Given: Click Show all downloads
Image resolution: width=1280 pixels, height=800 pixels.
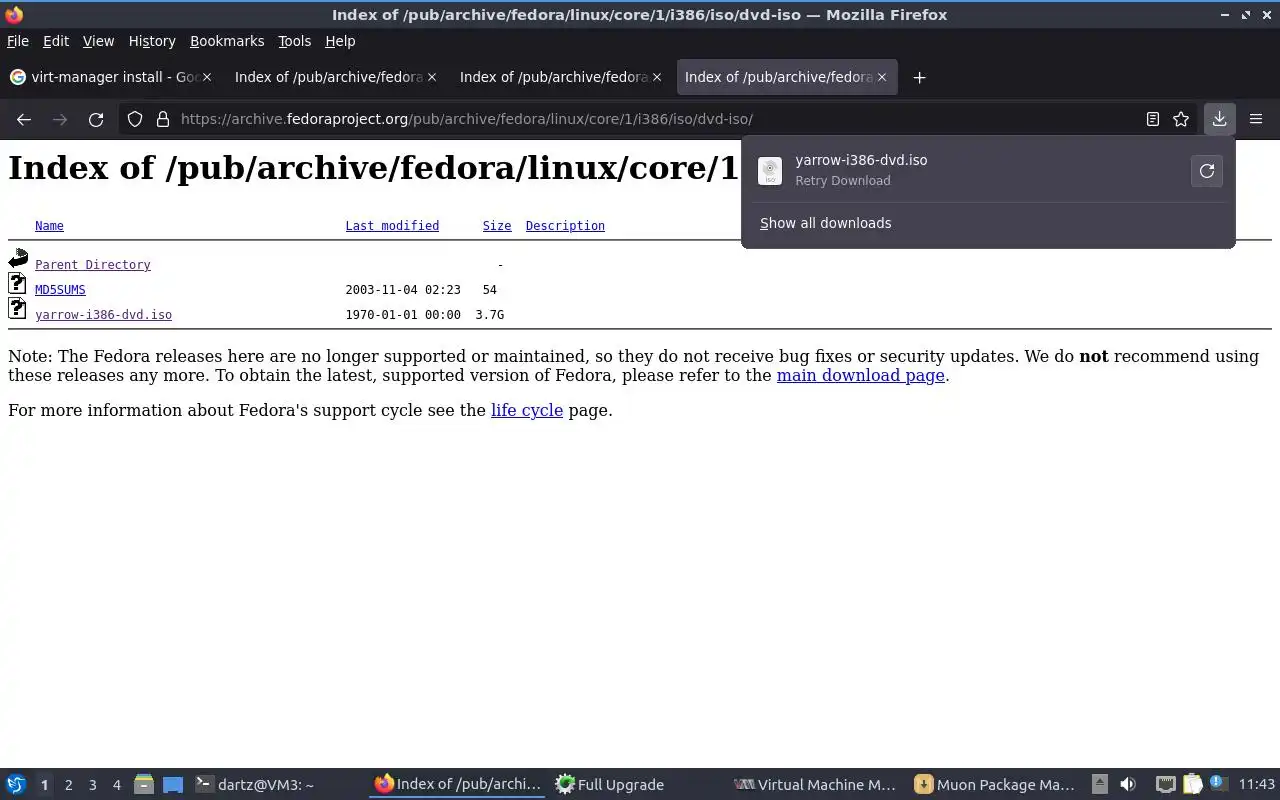Looking at the screenshot, I should [825, 223].
